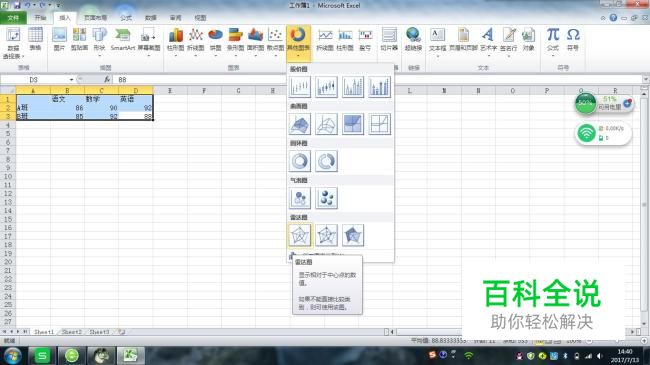Choose the 3-D bubble chart
This screenshot has width=650, height=365.
pos(326,198)
